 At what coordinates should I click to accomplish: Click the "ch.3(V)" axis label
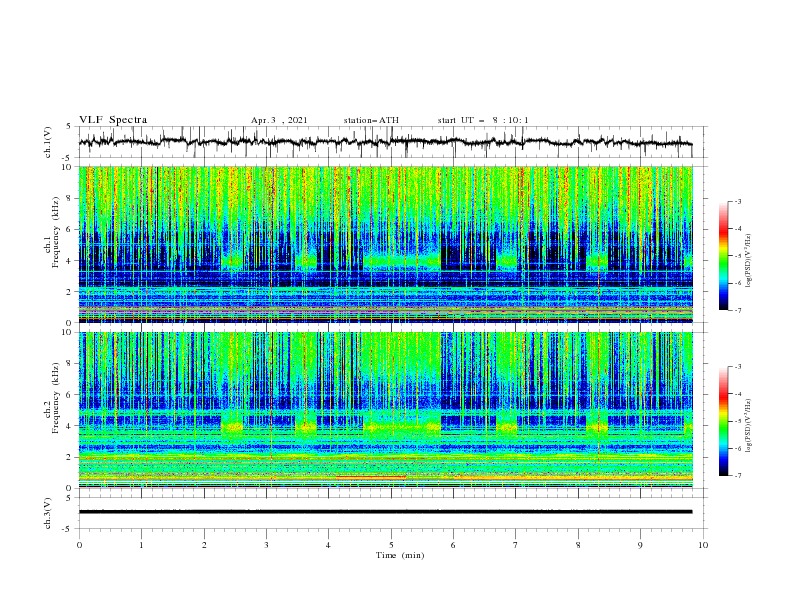pyautogui.click(x=48, y=513)
